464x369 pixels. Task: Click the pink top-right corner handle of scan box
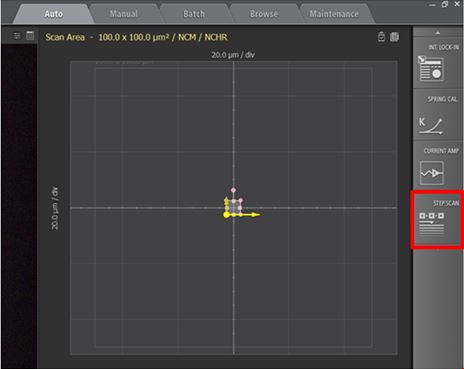point(240,201)
